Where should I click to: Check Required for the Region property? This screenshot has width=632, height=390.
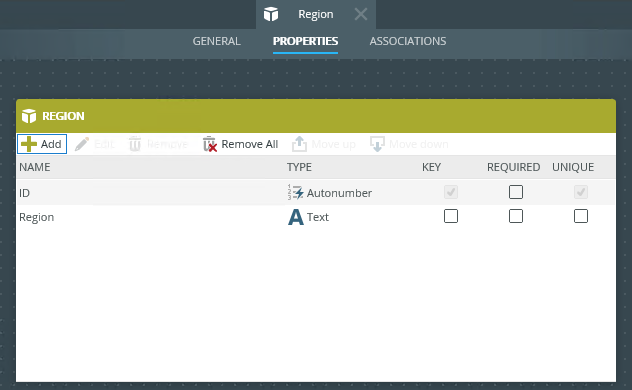[x=516, y=216]
